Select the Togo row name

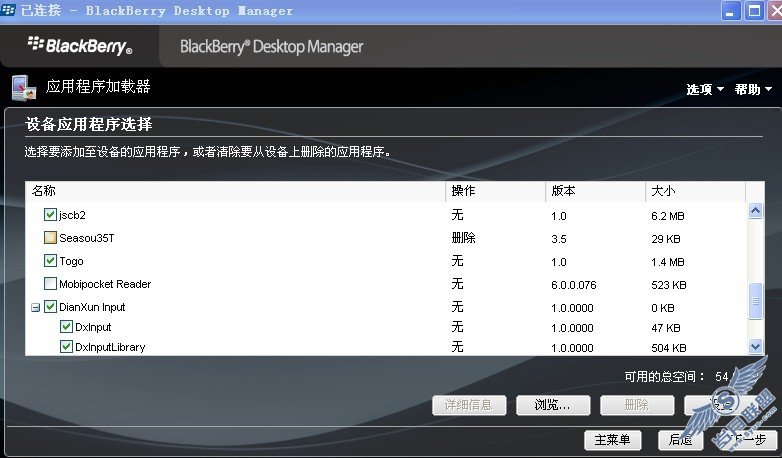tap(71, 261)
